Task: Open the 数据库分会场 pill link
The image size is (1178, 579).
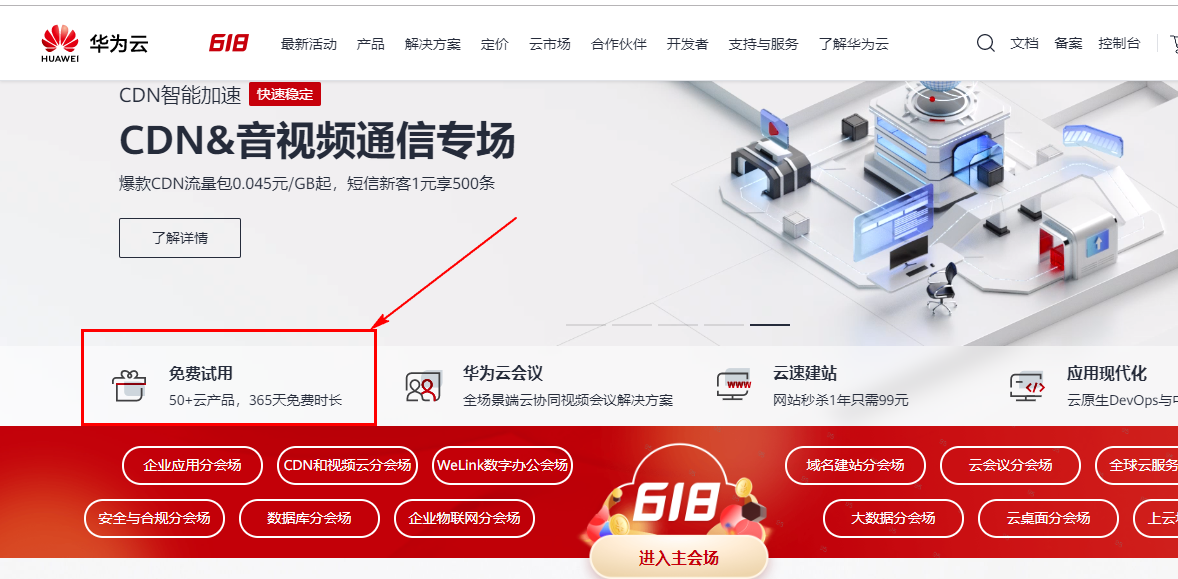Action: 309,518
